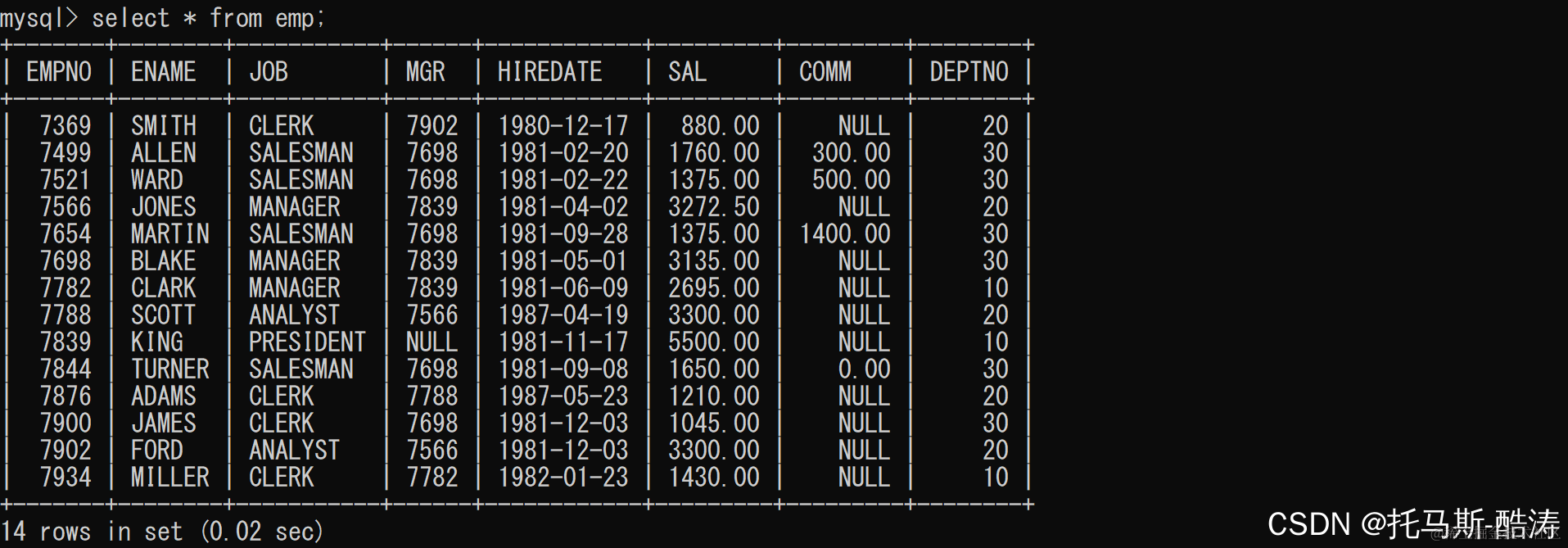Select the name SCOTT
The width and height of the screenshot is (1568, 548).
[x=164, y=315]
